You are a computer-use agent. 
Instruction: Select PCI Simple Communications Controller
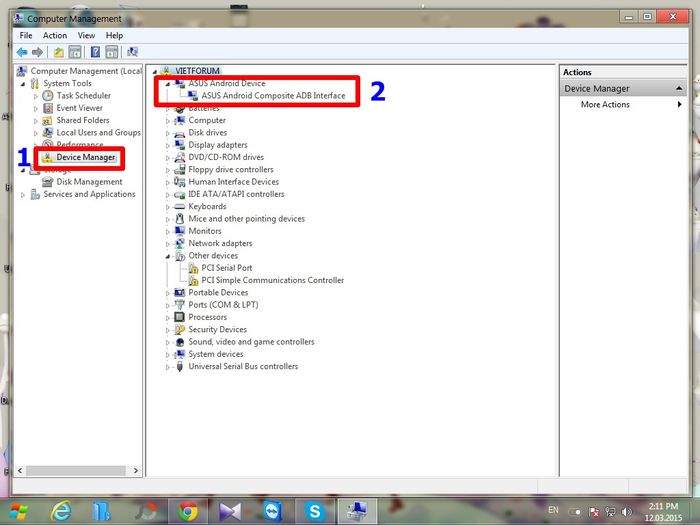272,280
